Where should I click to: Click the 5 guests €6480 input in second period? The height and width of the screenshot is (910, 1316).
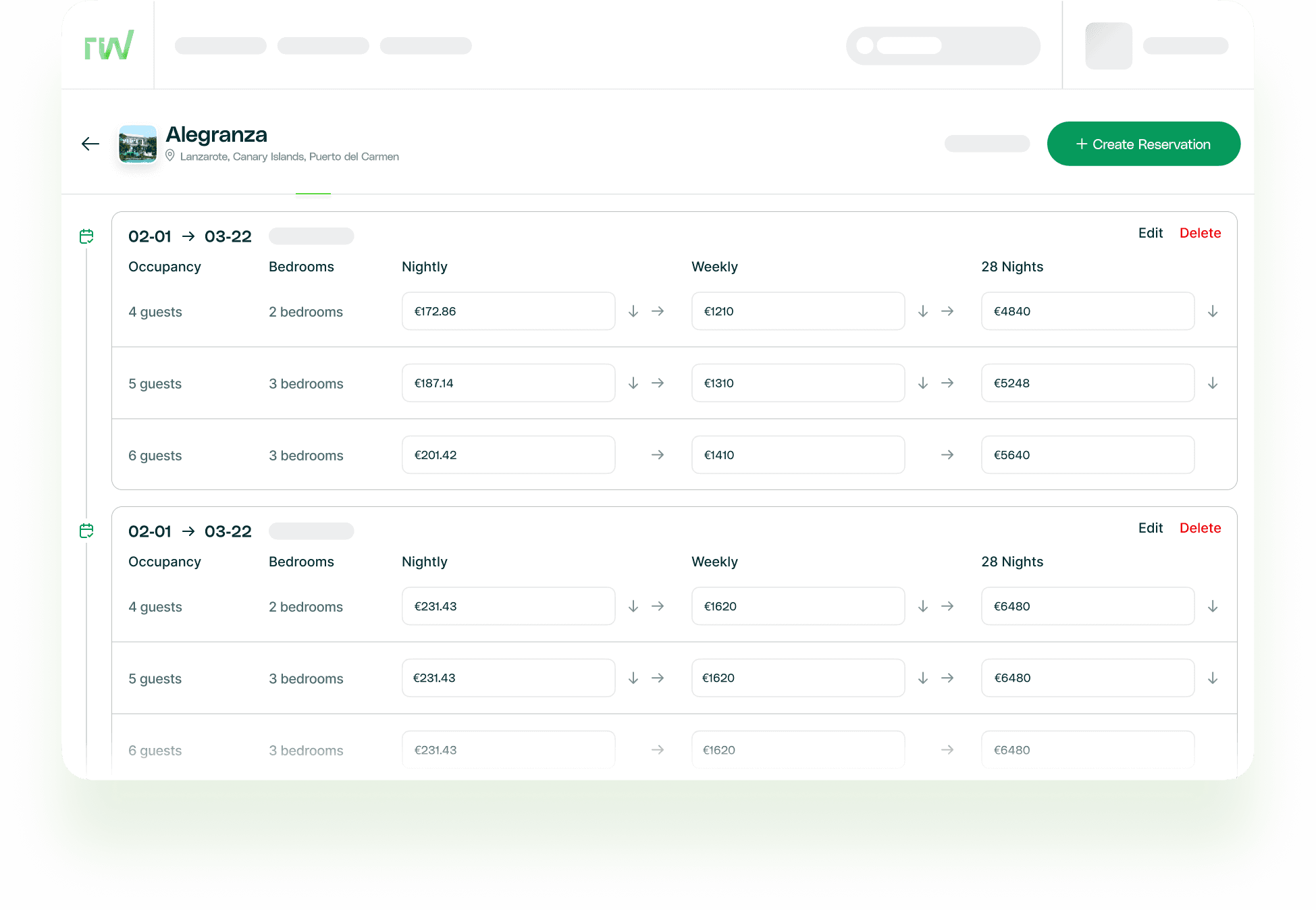click(x=1088, y=678)
